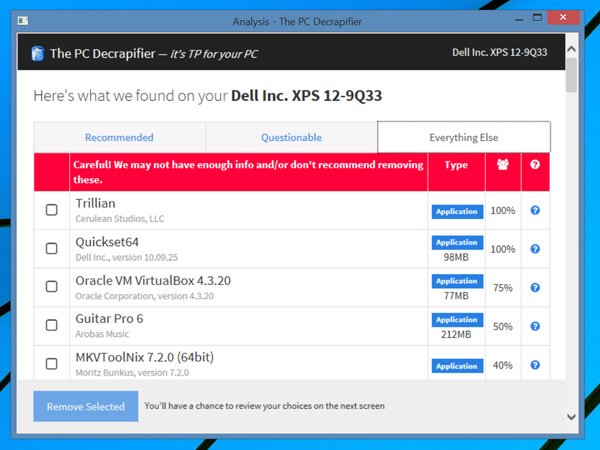Select the Everything Else tab
The image size is (600, 450).
[464, 137]
